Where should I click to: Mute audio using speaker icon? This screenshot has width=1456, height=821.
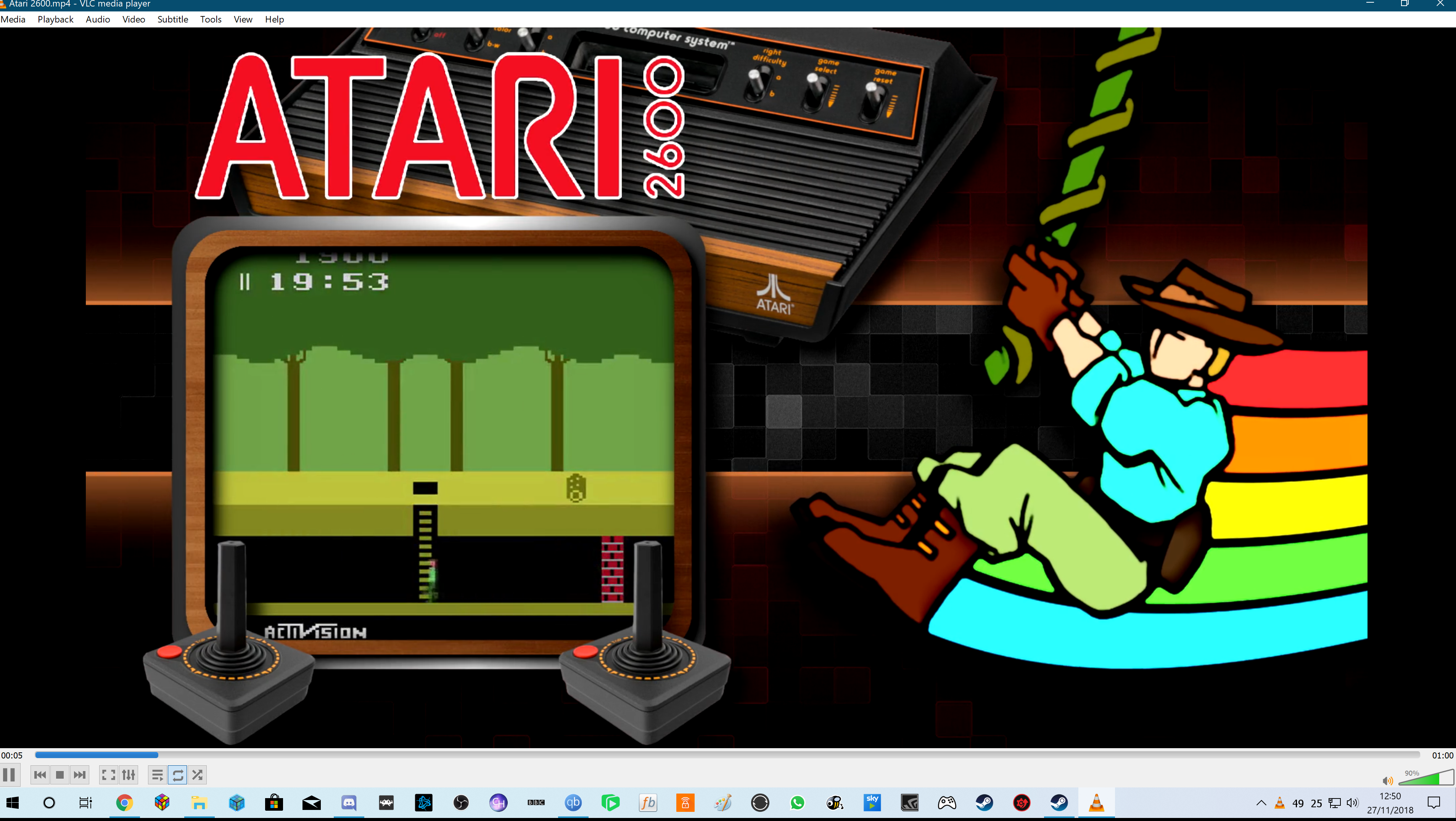pos(1387,781)
